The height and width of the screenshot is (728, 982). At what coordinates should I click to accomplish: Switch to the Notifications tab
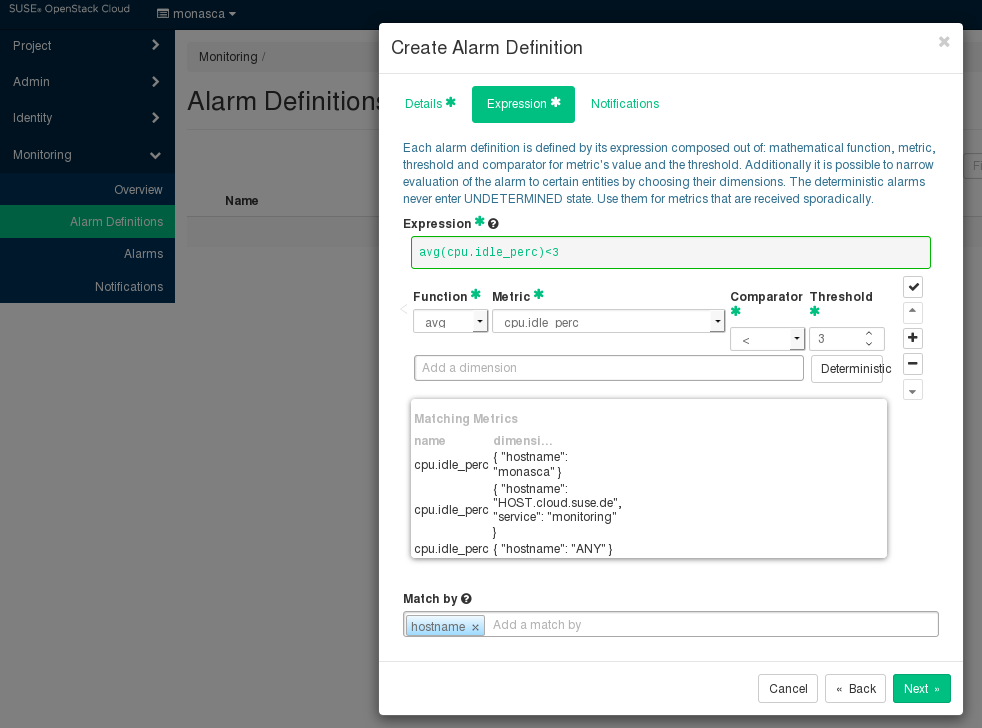(625, 104)
